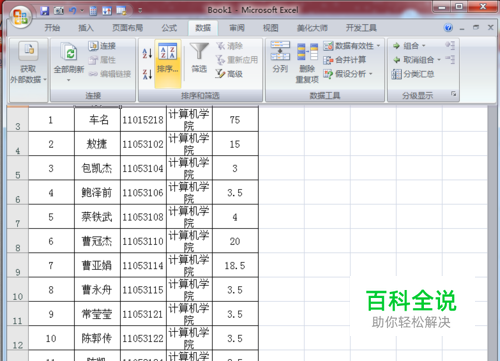Select cell containing 11053122

tap(143, 338)
